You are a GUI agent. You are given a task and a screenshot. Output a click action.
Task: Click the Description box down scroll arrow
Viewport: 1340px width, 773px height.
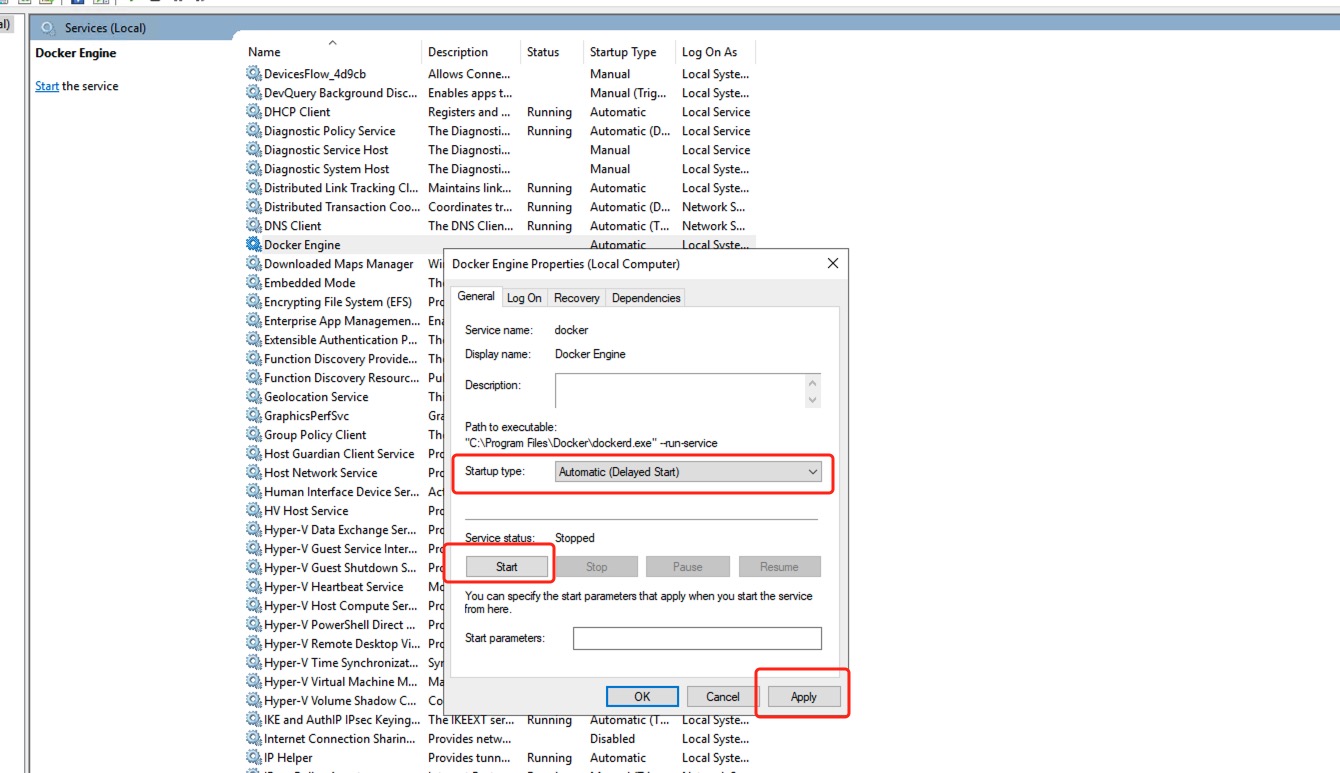coord(813,400)
